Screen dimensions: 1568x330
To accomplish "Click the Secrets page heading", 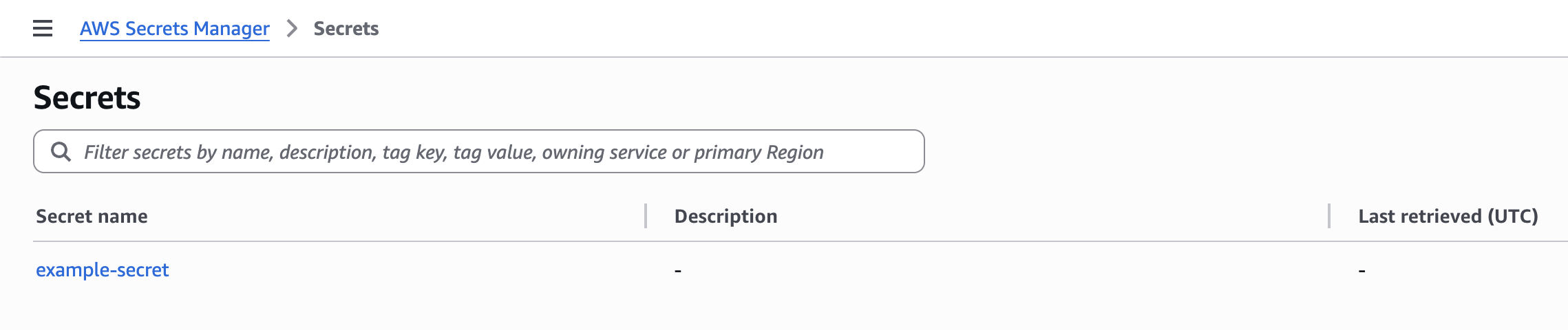I will point(87,98).
